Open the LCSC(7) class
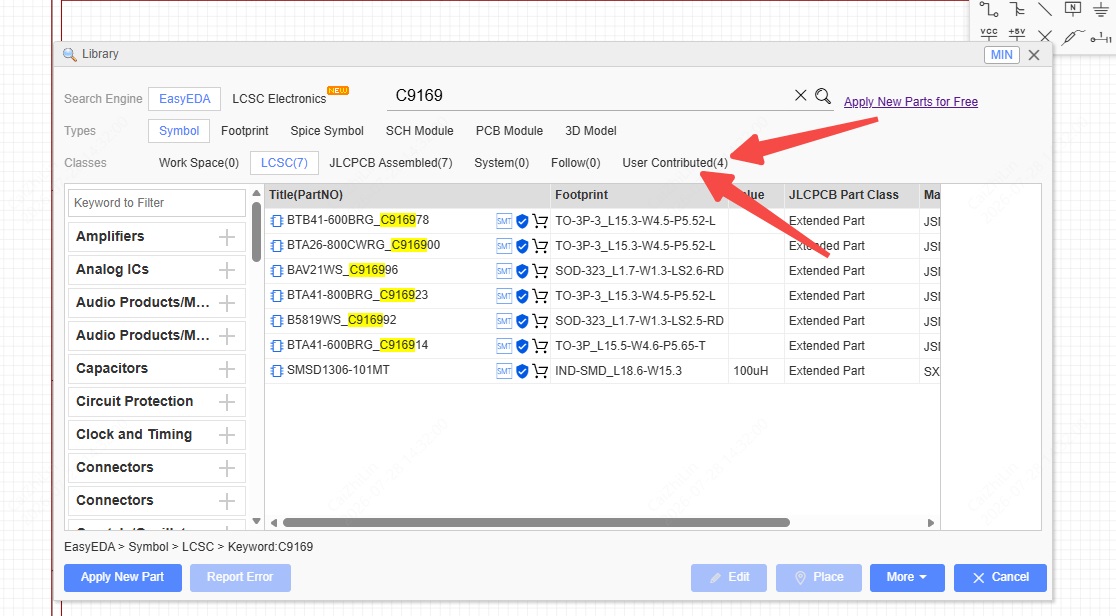Image resolution: width=1116 pixels, height=616 pixels. pos(284,163)
